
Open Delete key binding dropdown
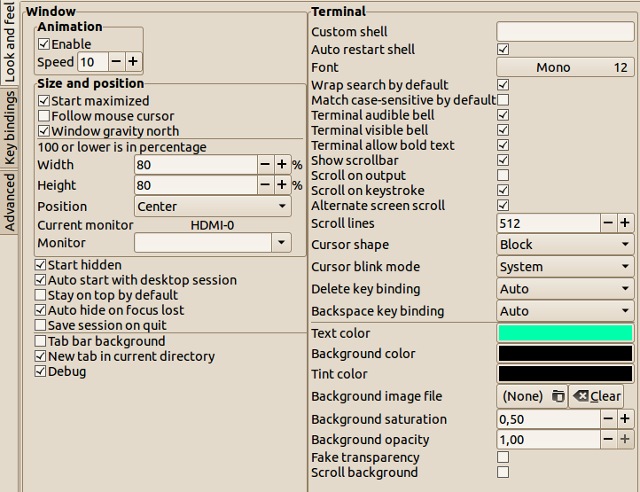click(565, 289)
